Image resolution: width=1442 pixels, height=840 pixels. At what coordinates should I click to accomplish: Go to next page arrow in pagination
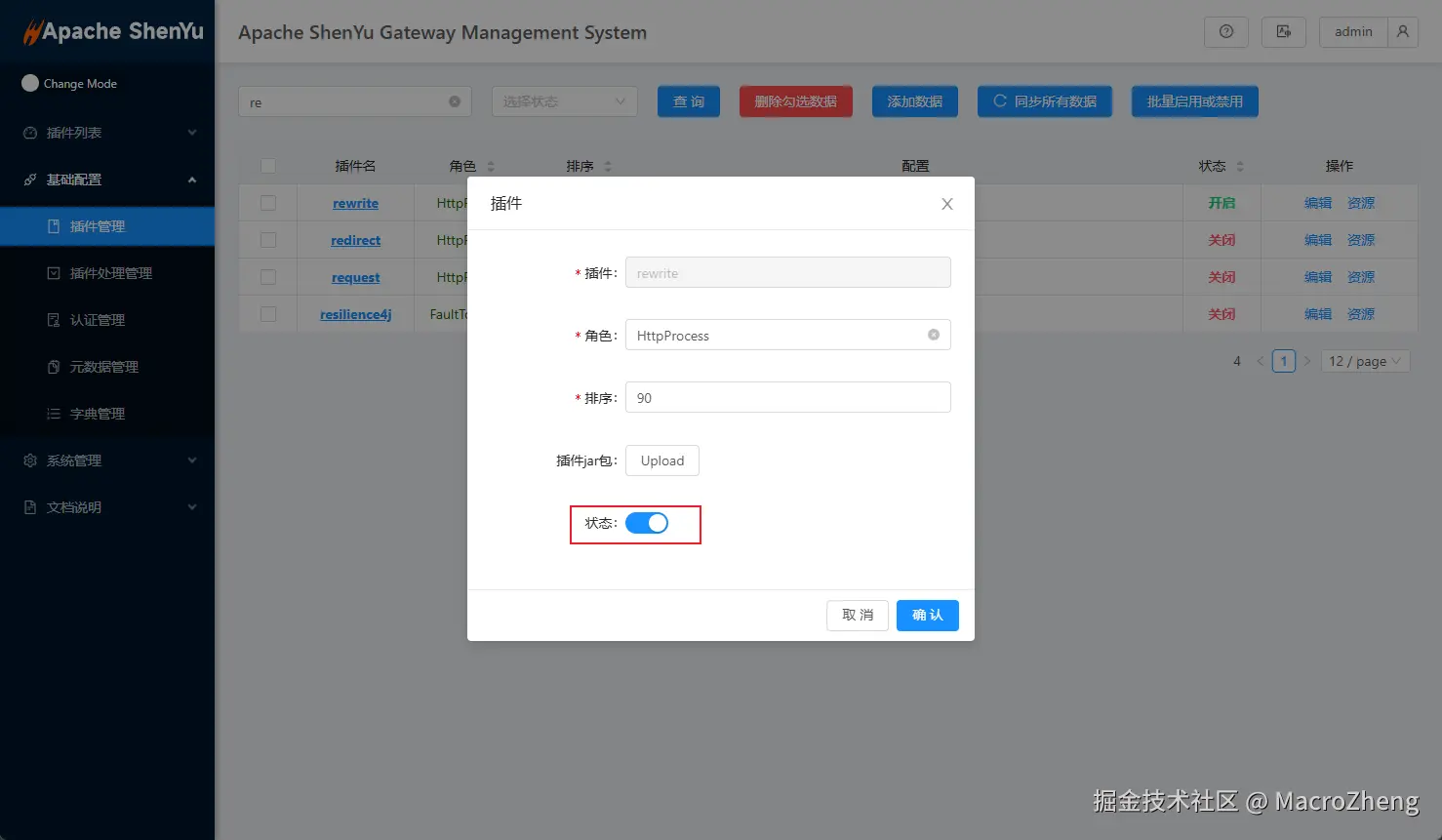1307,361
